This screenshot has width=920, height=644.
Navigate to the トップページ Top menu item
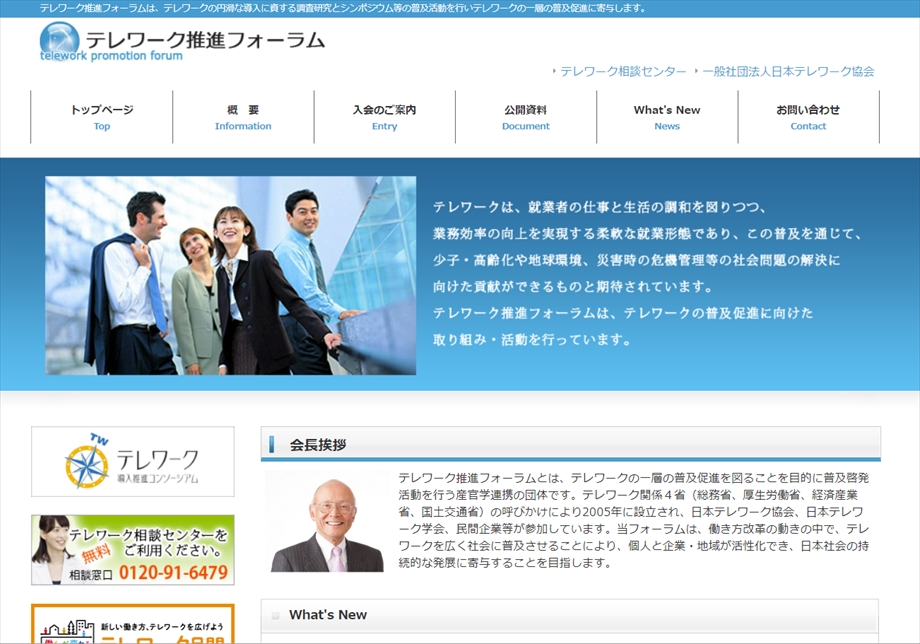(x=101, y=117)
